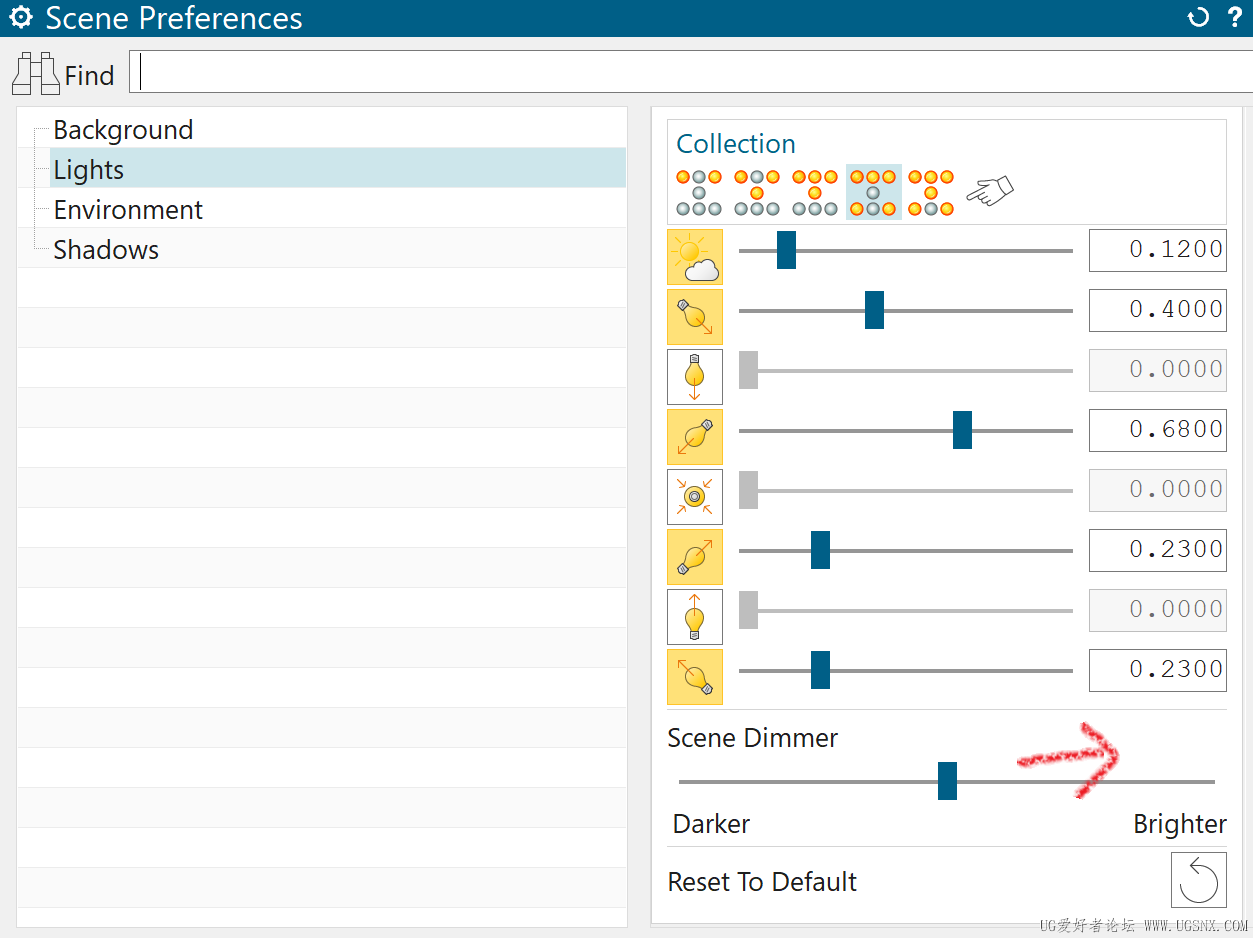The image size is (1253, 938).
Task: Click the Scene Dimmer slider handle
Action: click(947, 781)
